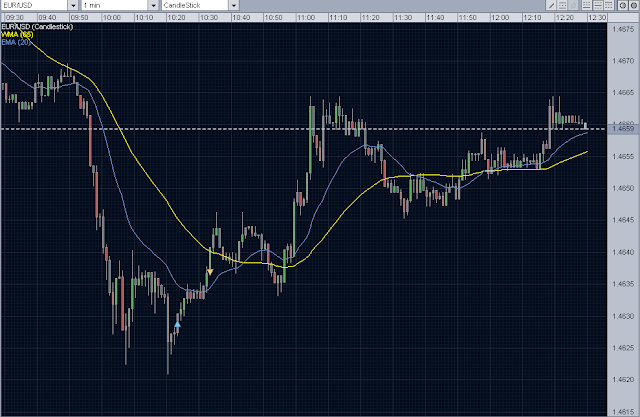The height and width of the screenshot is (417, 640).
Task: Click the 10:20 time axis label
Action: coord(177,18)
